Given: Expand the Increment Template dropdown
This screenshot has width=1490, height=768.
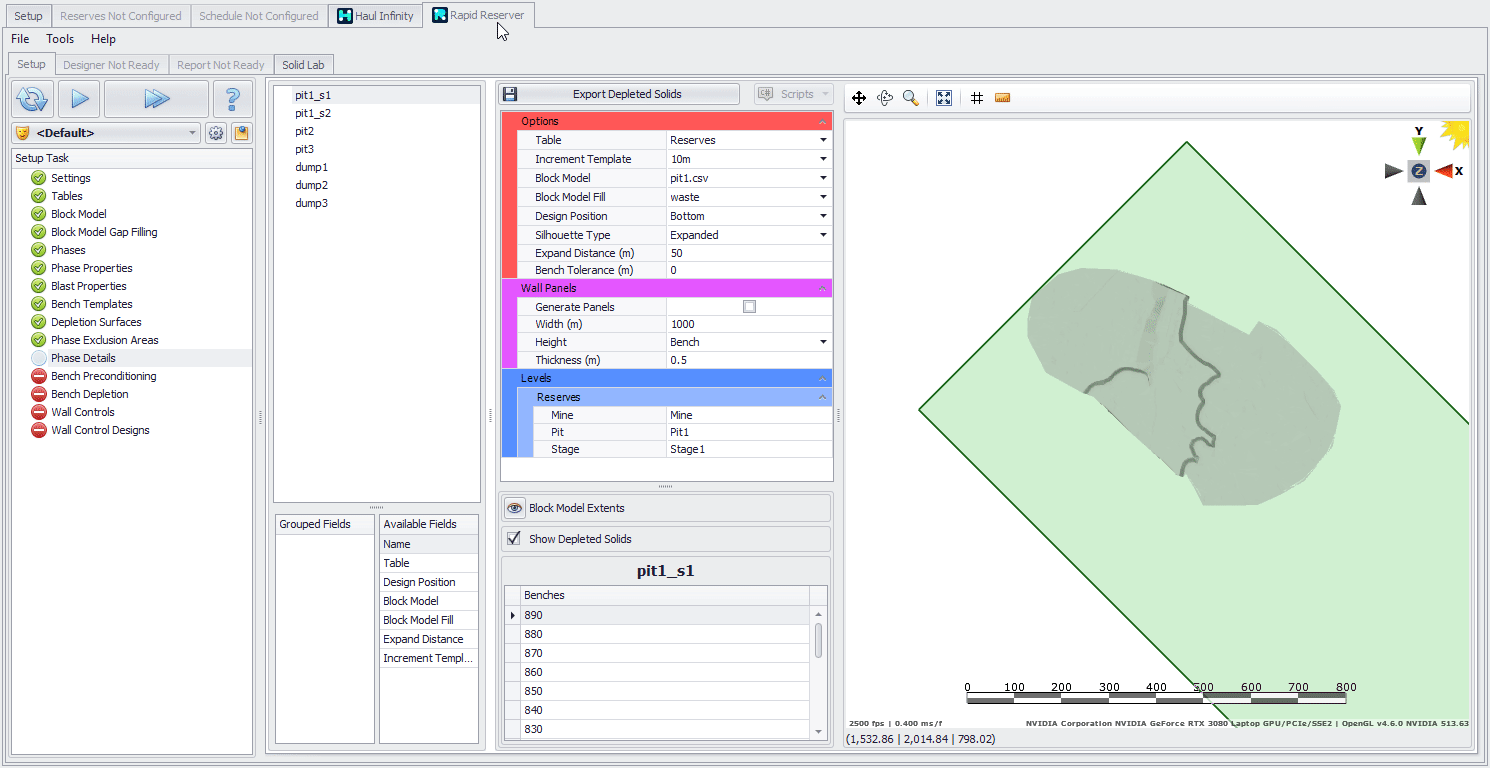Looking at the screenshot, I should [x=823, y=159].
